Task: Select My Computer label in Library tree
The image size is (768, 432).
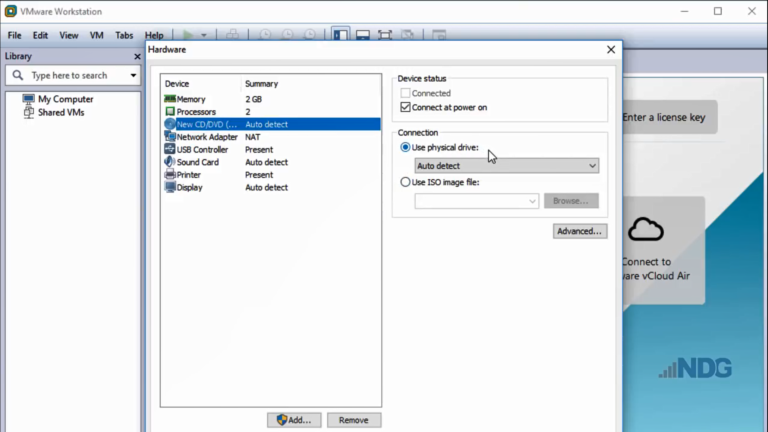Action: click(x=66, y=99)
